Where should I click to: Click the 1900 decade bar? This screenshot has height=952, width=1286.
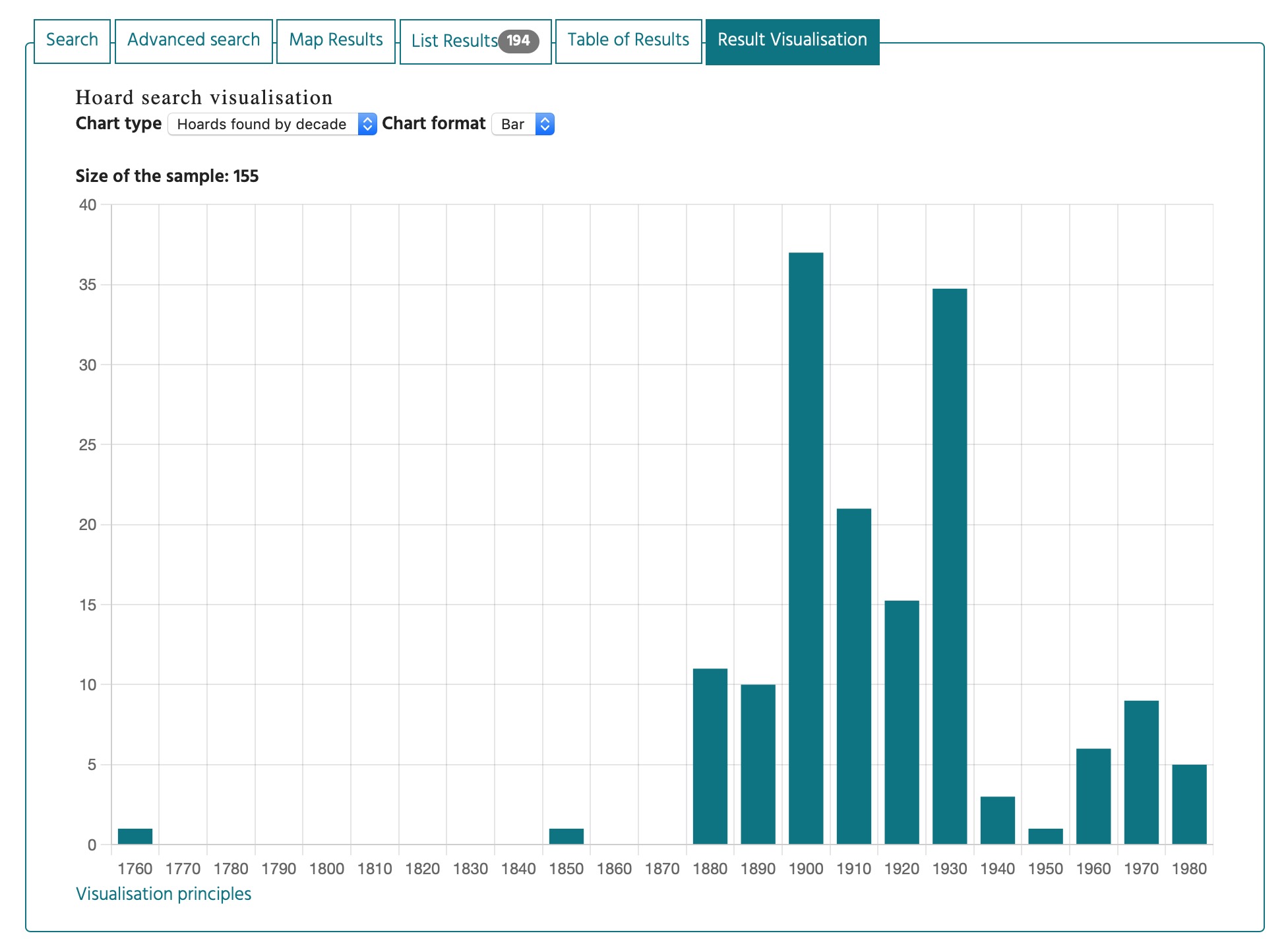(806, 547)
